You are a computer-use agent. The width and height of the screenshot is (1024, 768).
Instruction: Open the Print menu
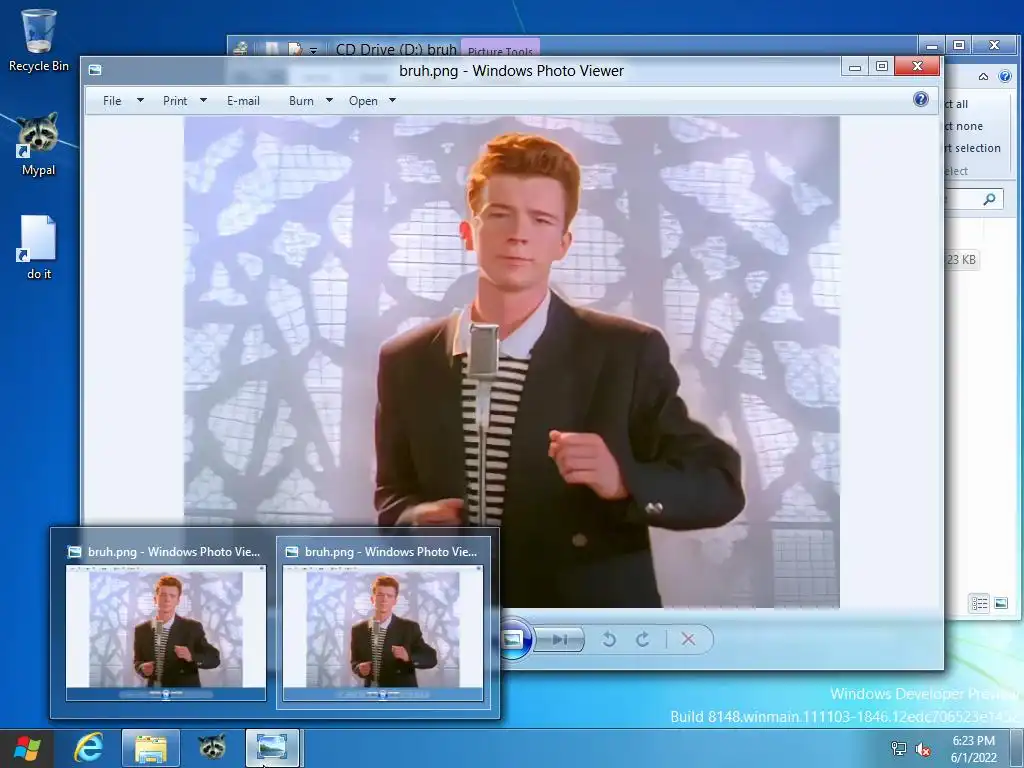pos(174,101)
